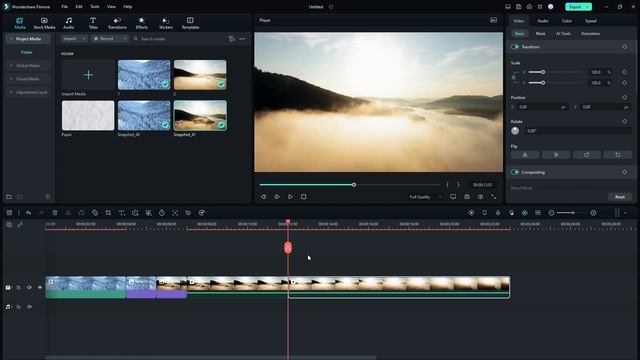Add keyframe for Position

tap(624, 98)
